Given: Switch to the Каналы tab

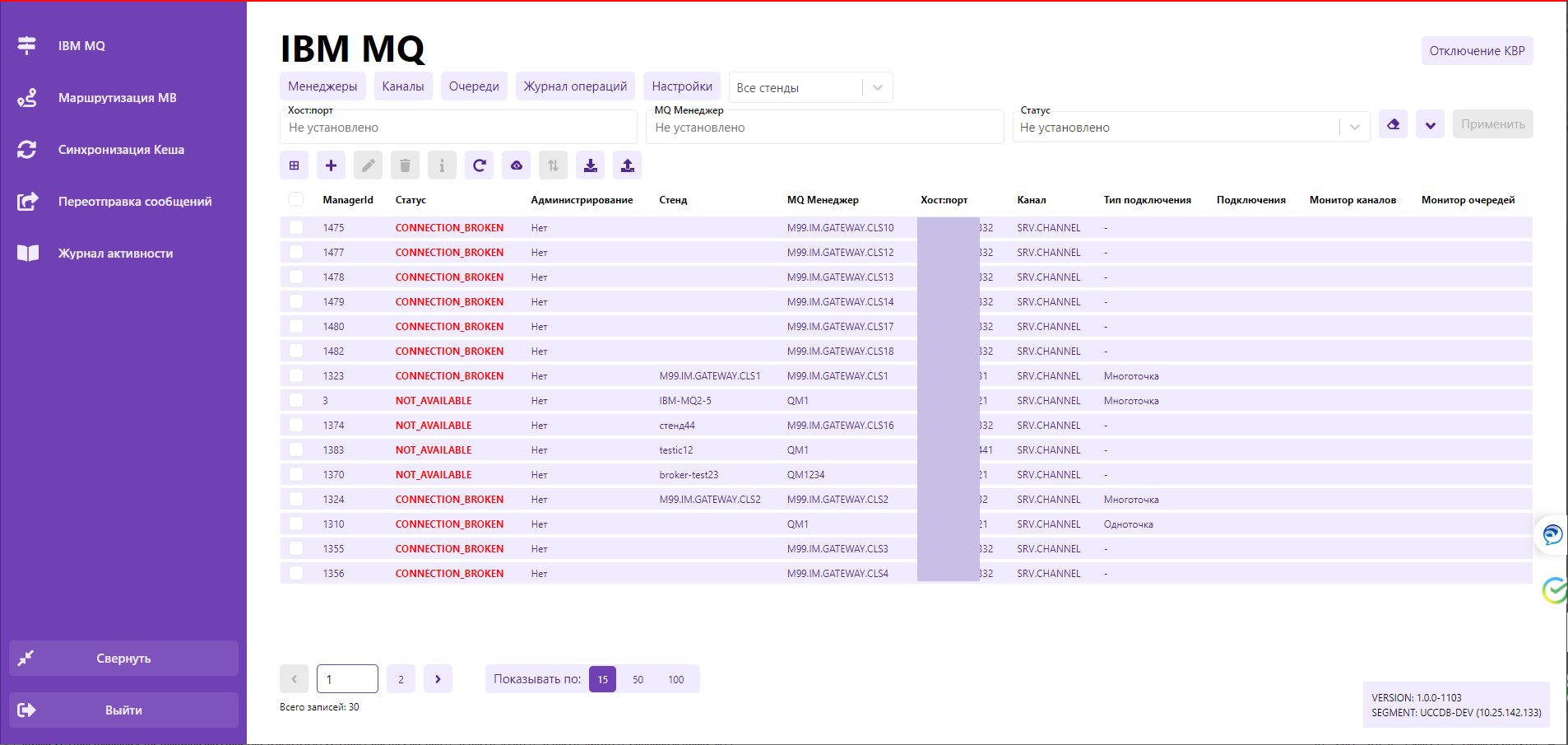Looking at the screenshot, I should tap(403, 86).
